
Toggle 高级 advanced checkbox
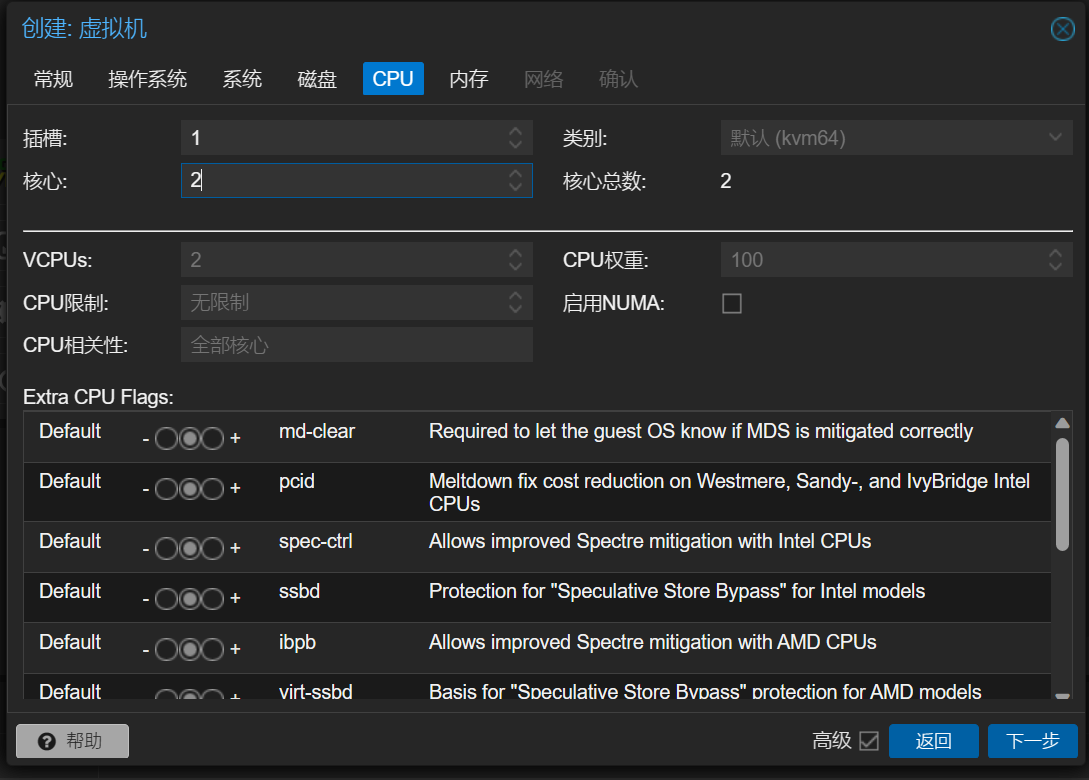[x=869, y=741]
